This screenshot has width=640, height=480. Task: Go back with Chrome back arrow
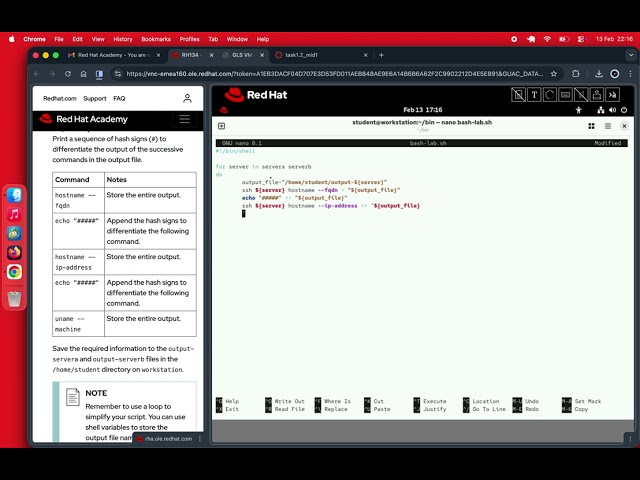tap(37, 74)
